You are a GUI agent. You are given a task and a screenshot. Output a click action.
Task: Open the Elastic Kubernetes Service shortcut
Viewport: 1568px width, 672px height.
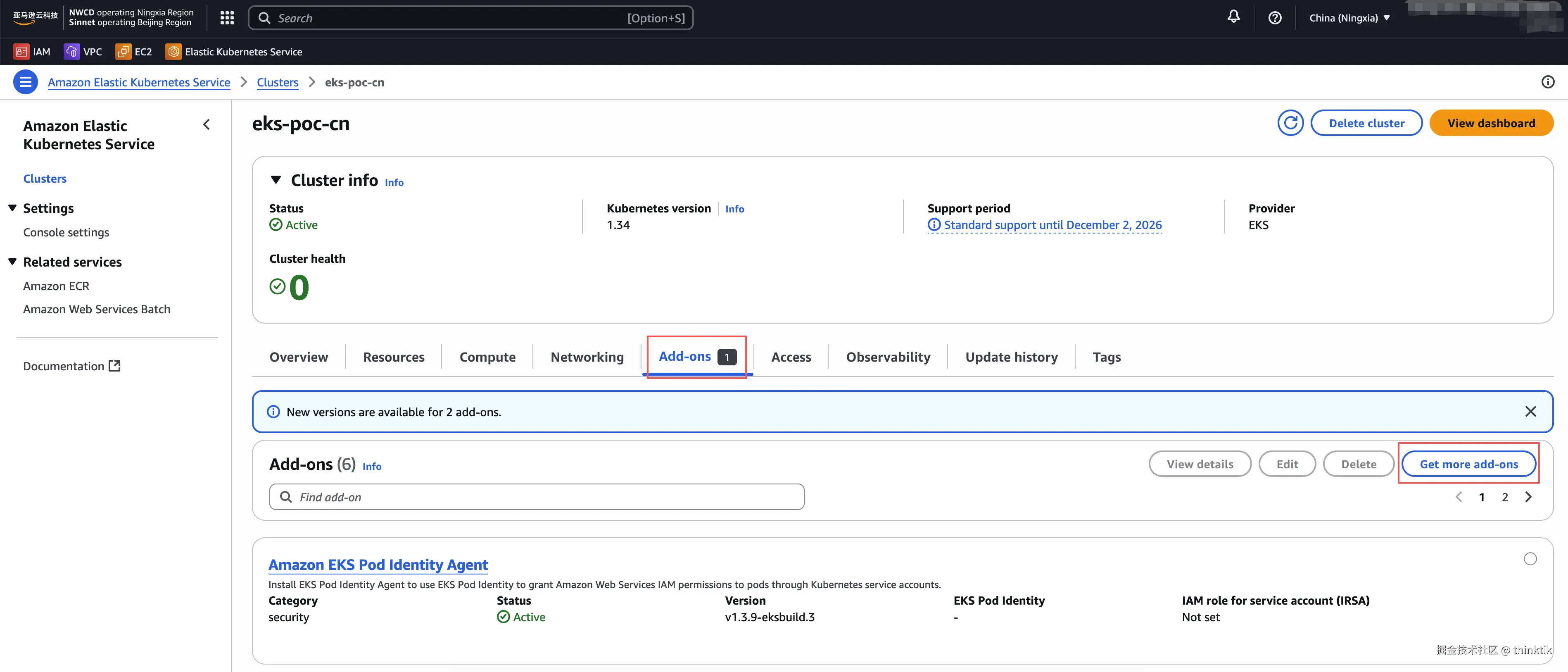234,52
